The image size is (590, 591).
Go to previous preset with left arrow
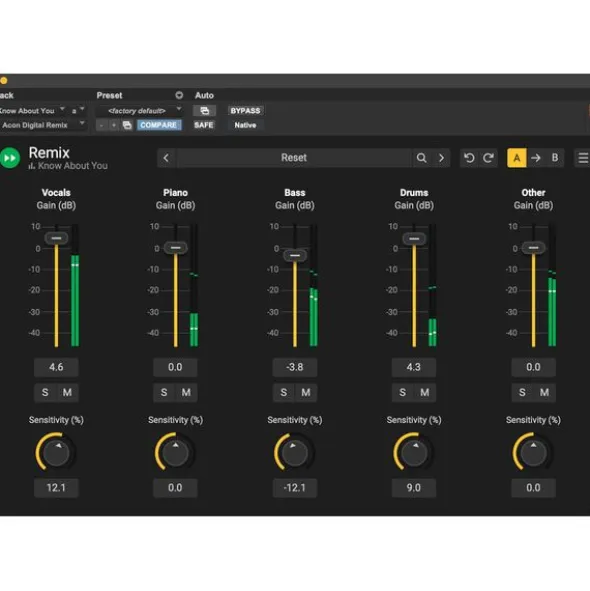(x=166, y=158)
